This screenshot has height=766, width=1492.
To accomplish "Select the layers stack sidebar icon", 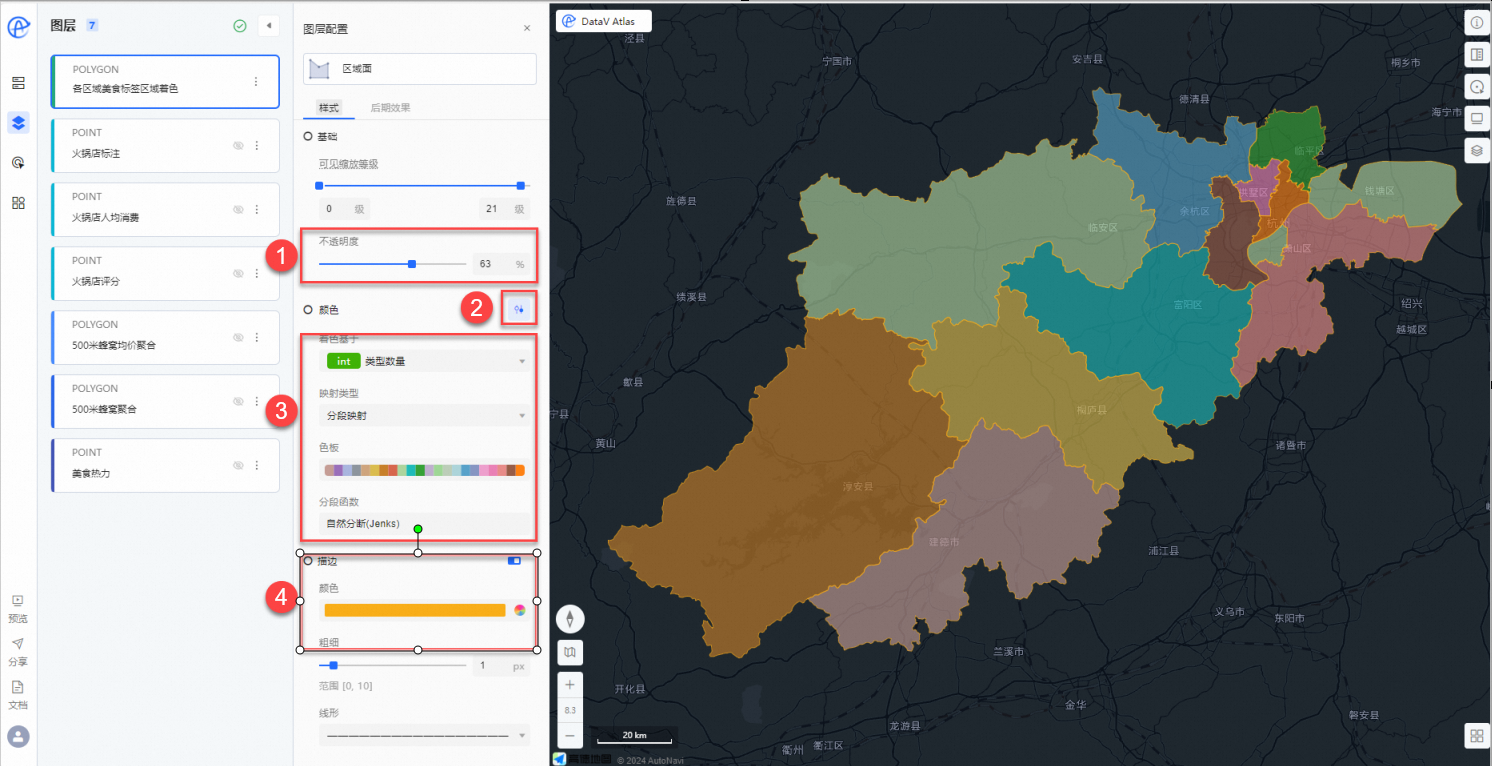I will pyautogui.click(x=18, y=123).
